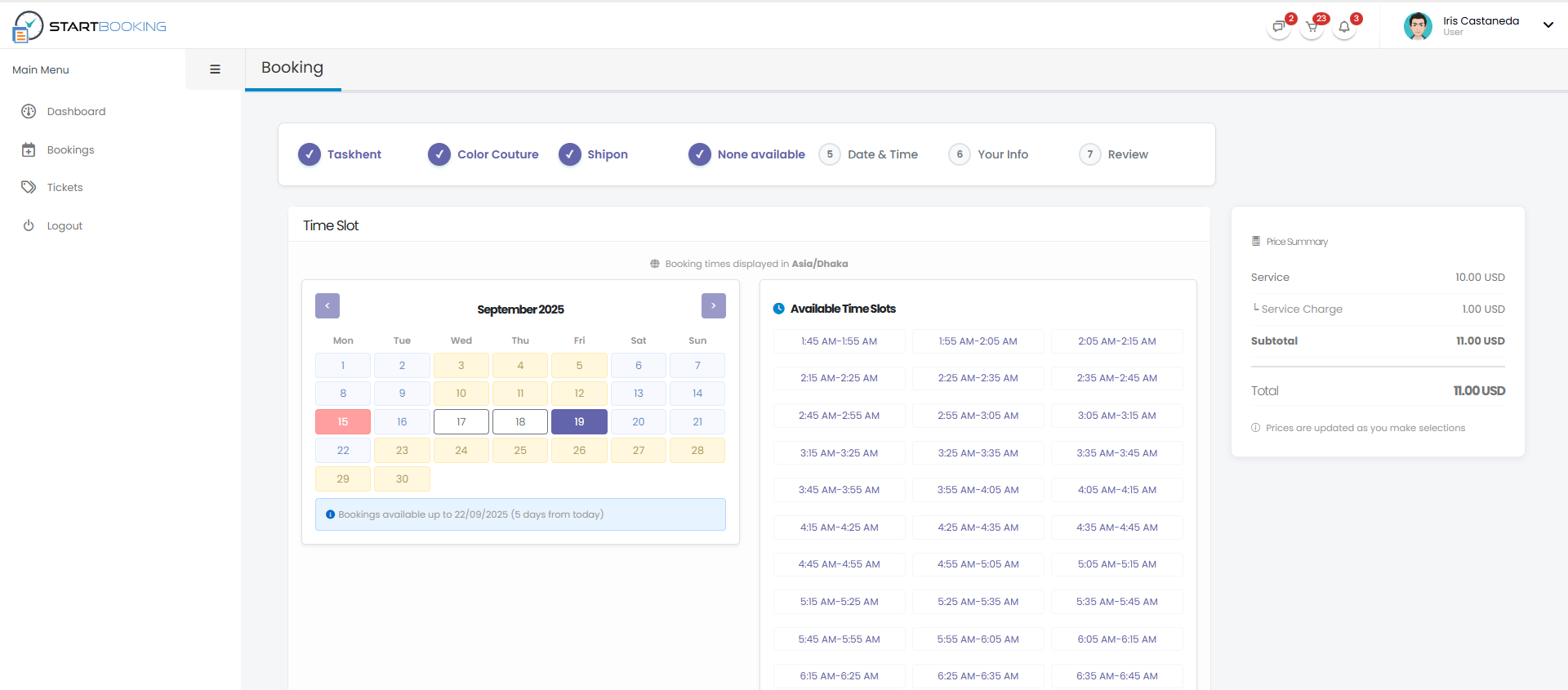Toggle sidebar with hamburger menu icon
The image size is (1568, 690).
point(215,69)
